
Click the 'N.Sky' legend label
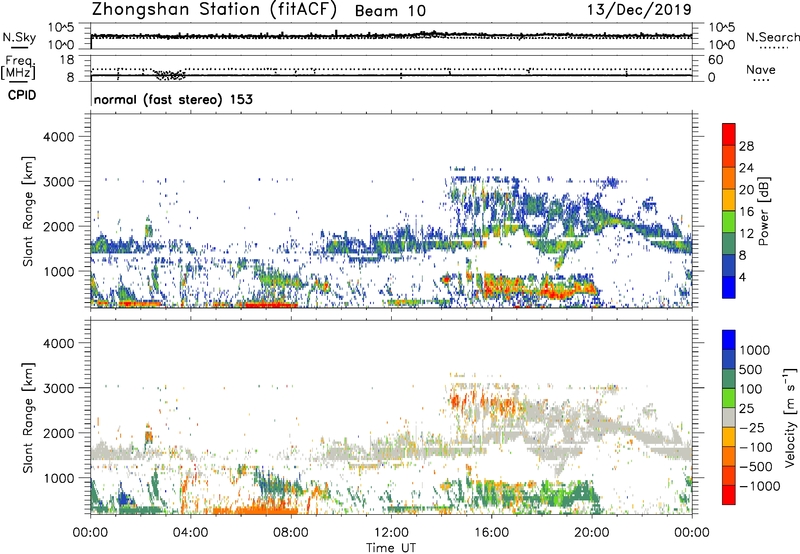point(19,37)
